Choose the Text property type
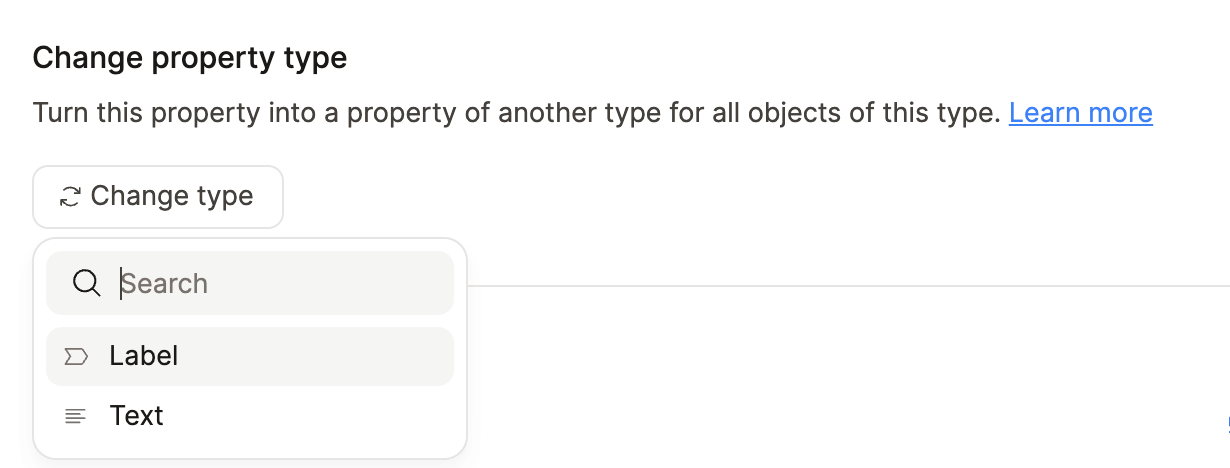The width and height of the screenshot is (1230, 468). 250,416
